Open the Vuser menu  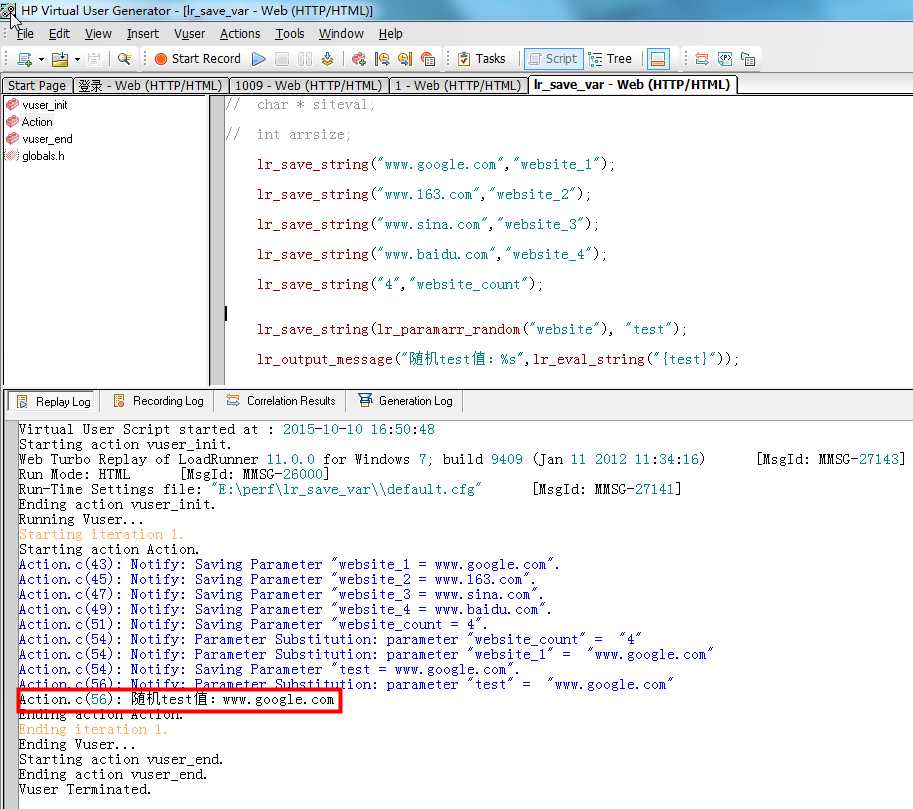tap(190, 34)
